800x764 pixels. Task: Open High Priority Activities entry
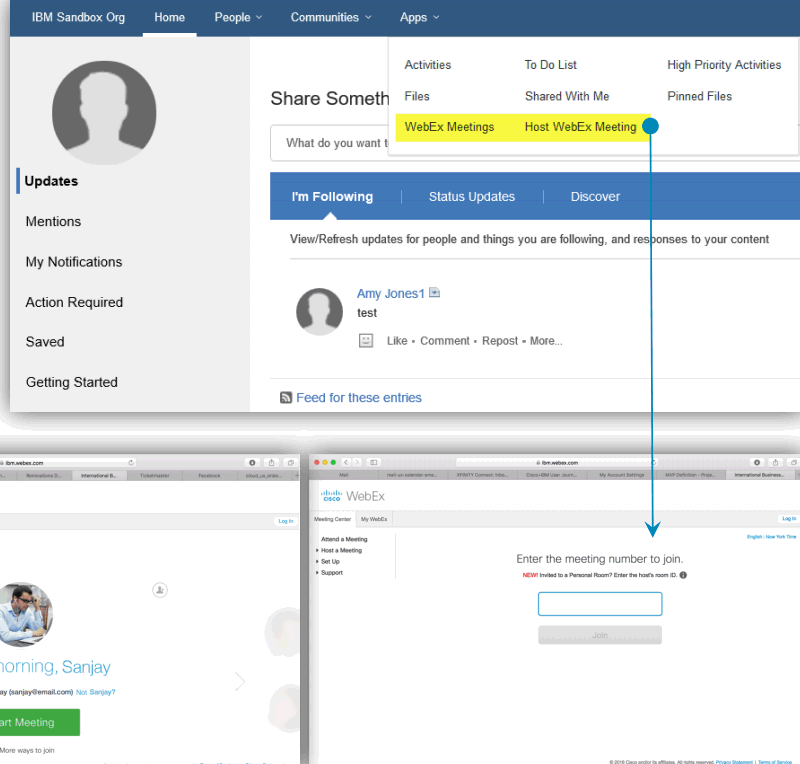coord(724,65)
